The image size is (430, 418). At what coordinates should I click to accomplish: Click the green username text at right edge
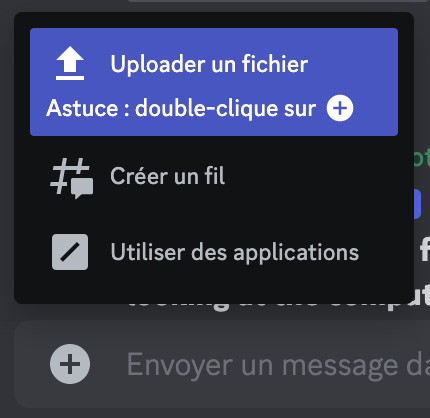[x=422, y=159]
